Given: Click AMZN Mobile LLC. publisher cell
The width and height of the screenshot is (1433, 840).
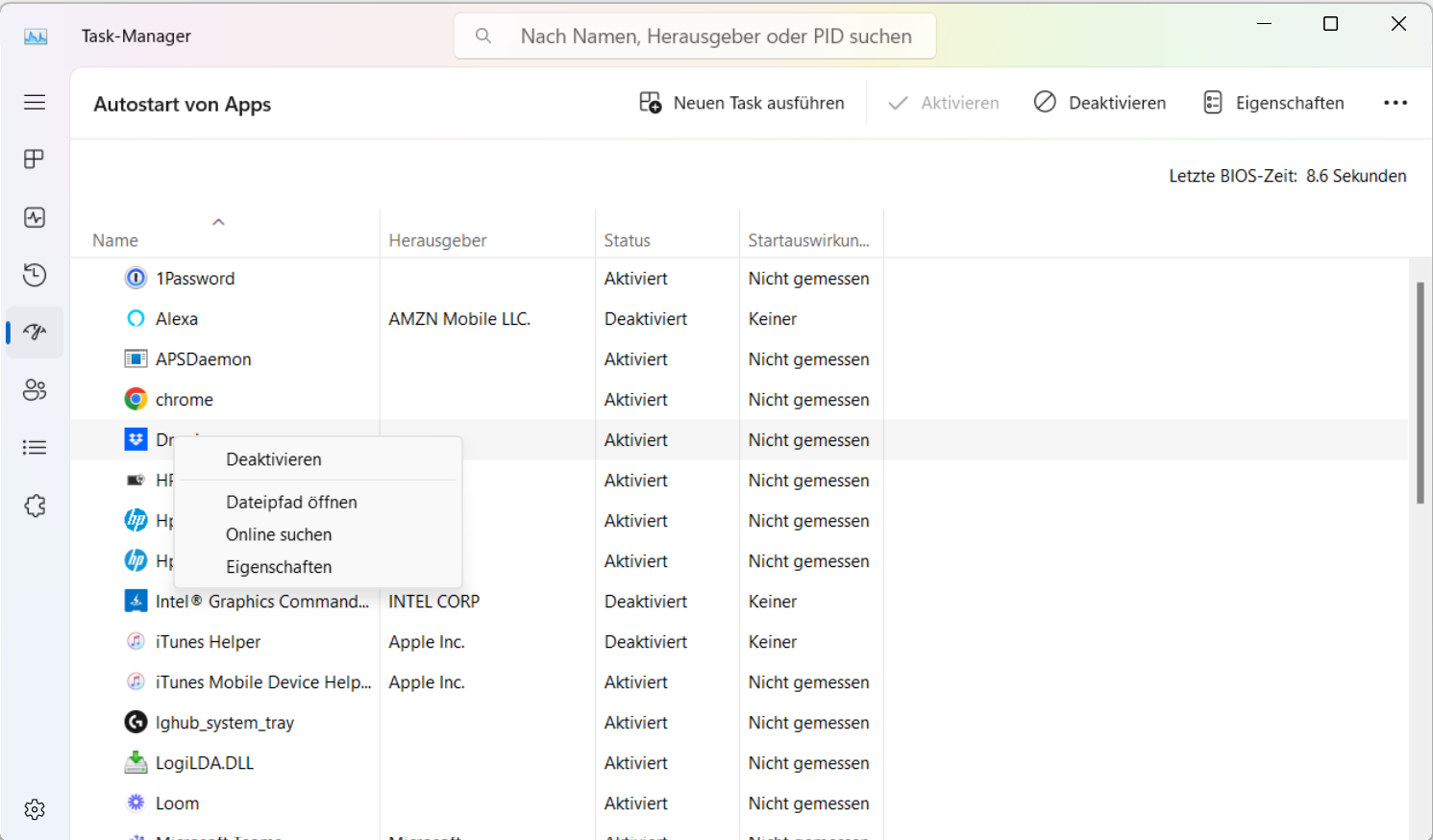Looking at the screenshot, I should coord(459,319).
